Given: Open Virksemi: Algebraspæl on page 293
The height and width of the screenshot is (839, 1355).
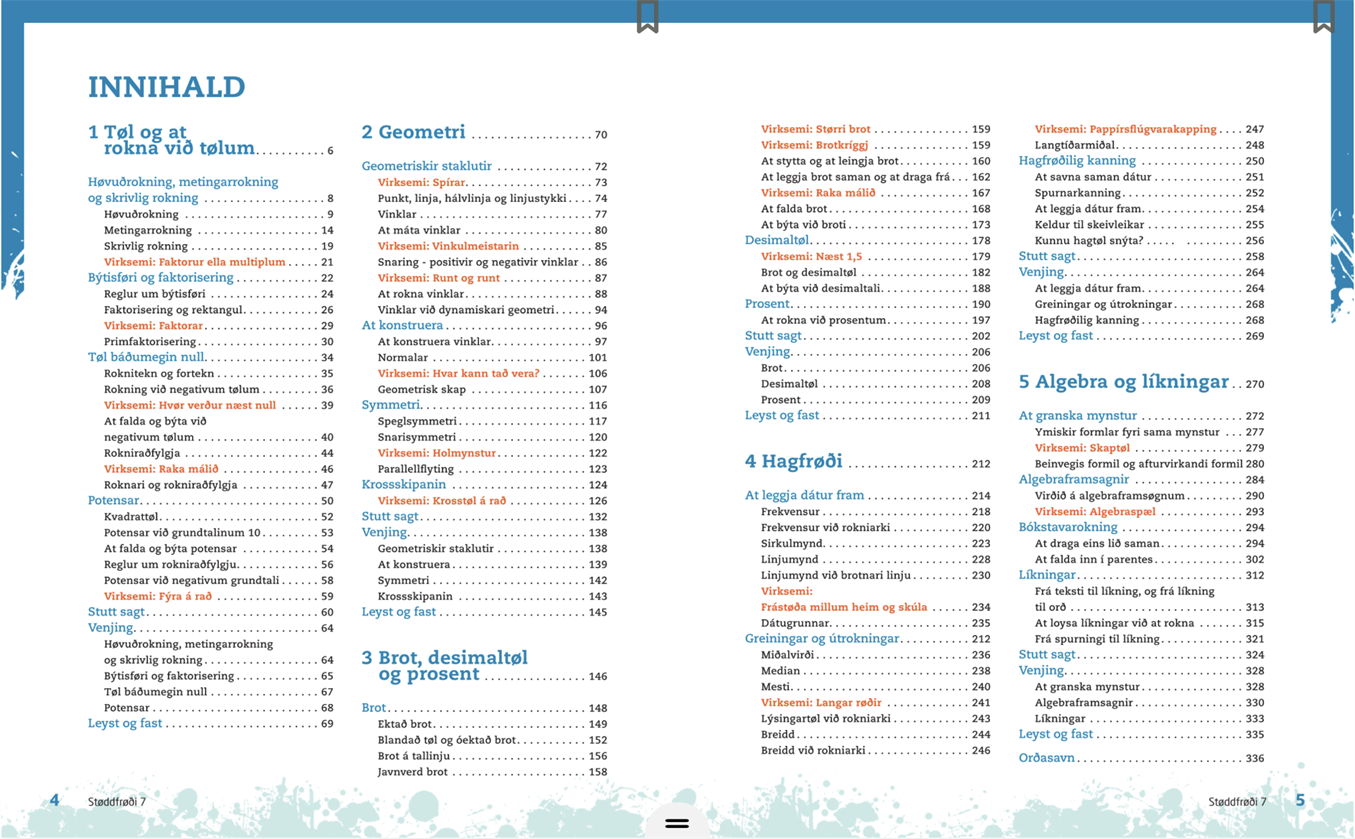Looking at the screenshot, I should click(1150, 511).
